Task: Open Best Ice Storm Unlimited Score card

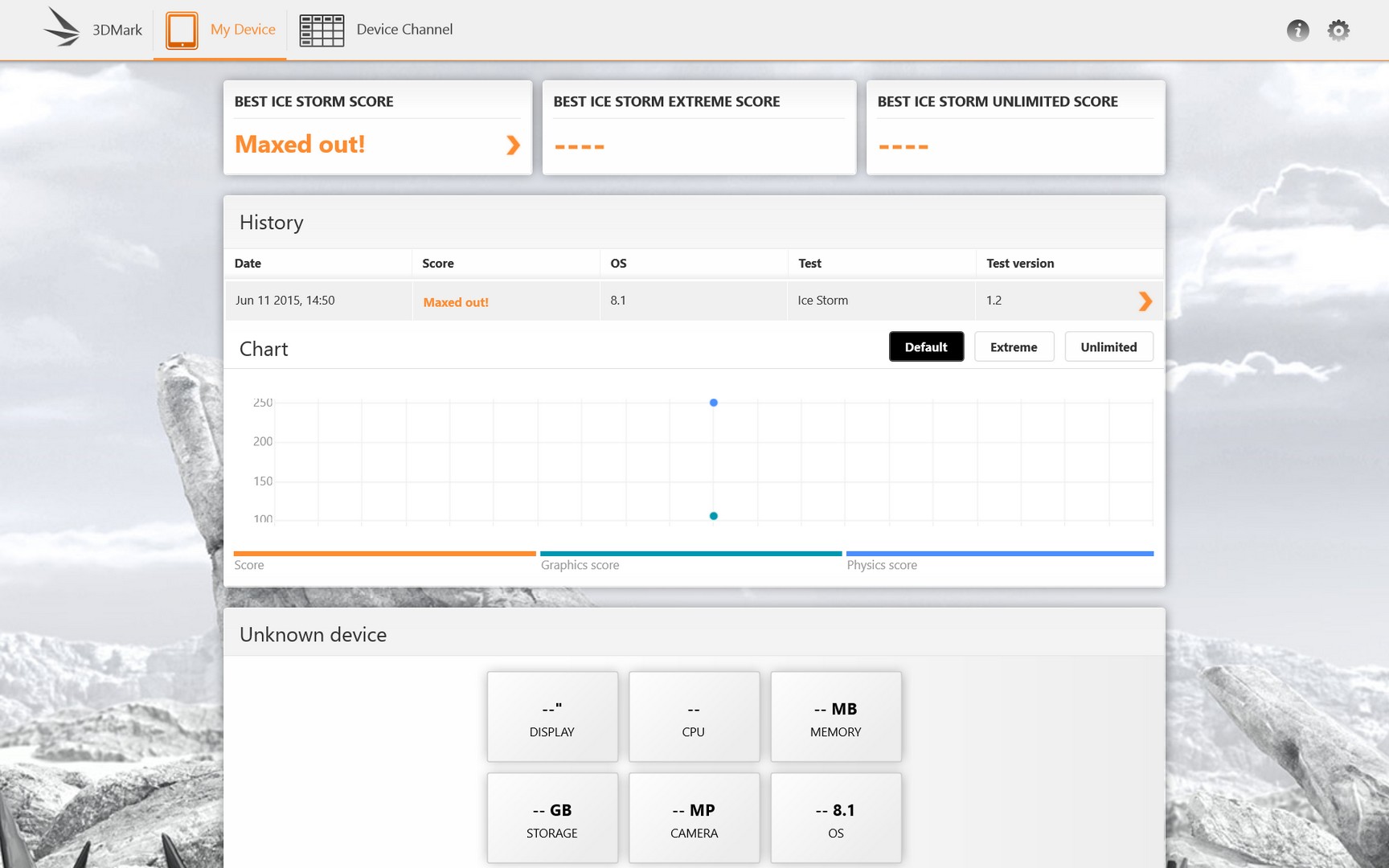Action: 1015,127
